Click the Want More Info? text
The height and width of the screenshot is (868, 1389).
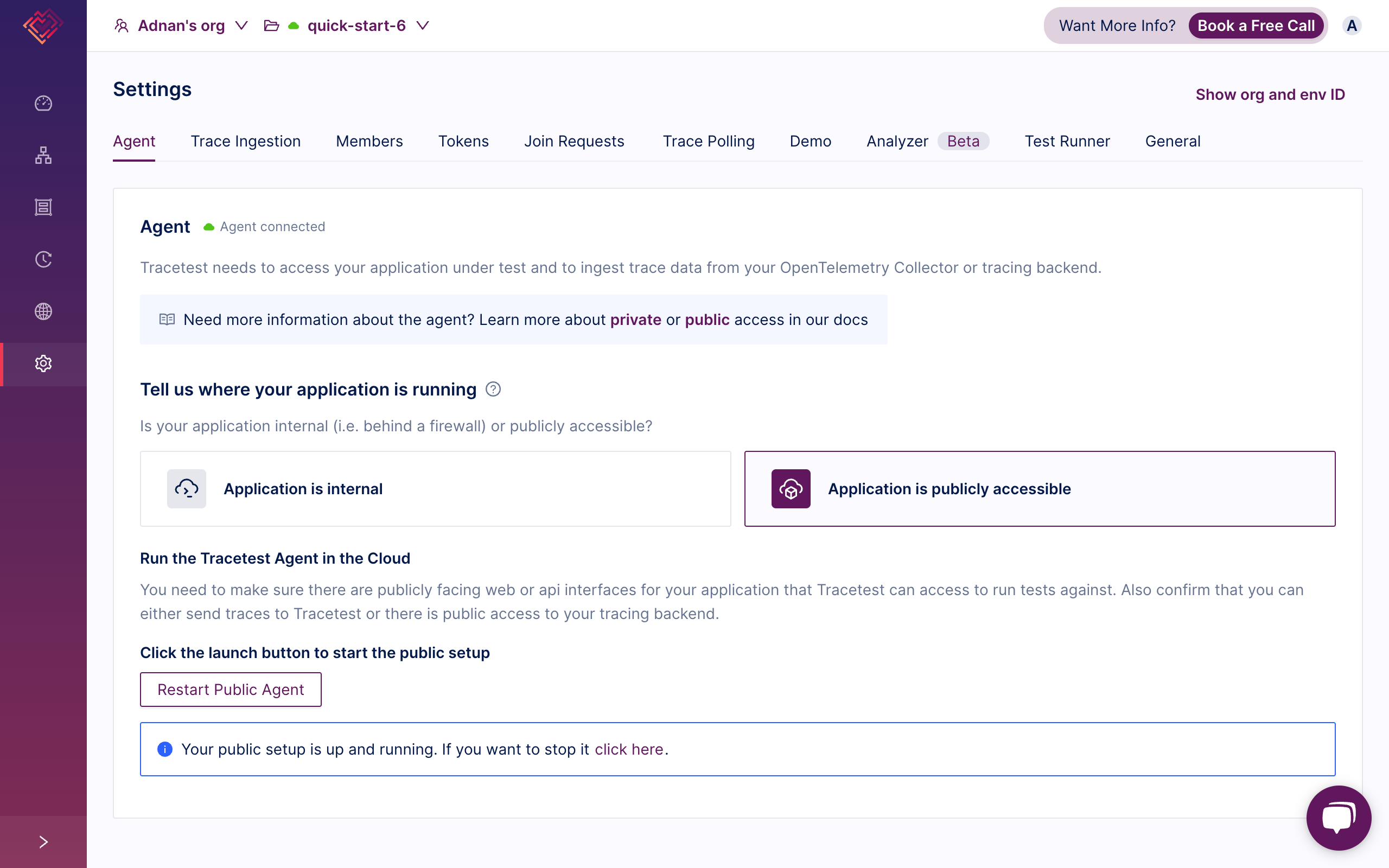coord(1117,26)
